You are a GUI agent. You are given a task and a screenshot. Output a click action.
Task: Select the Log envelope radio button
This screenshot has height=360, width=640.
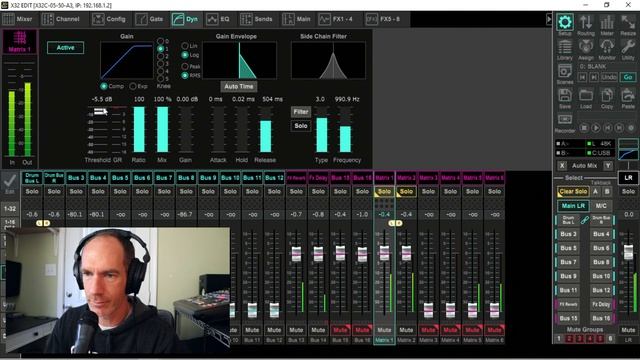185,55
